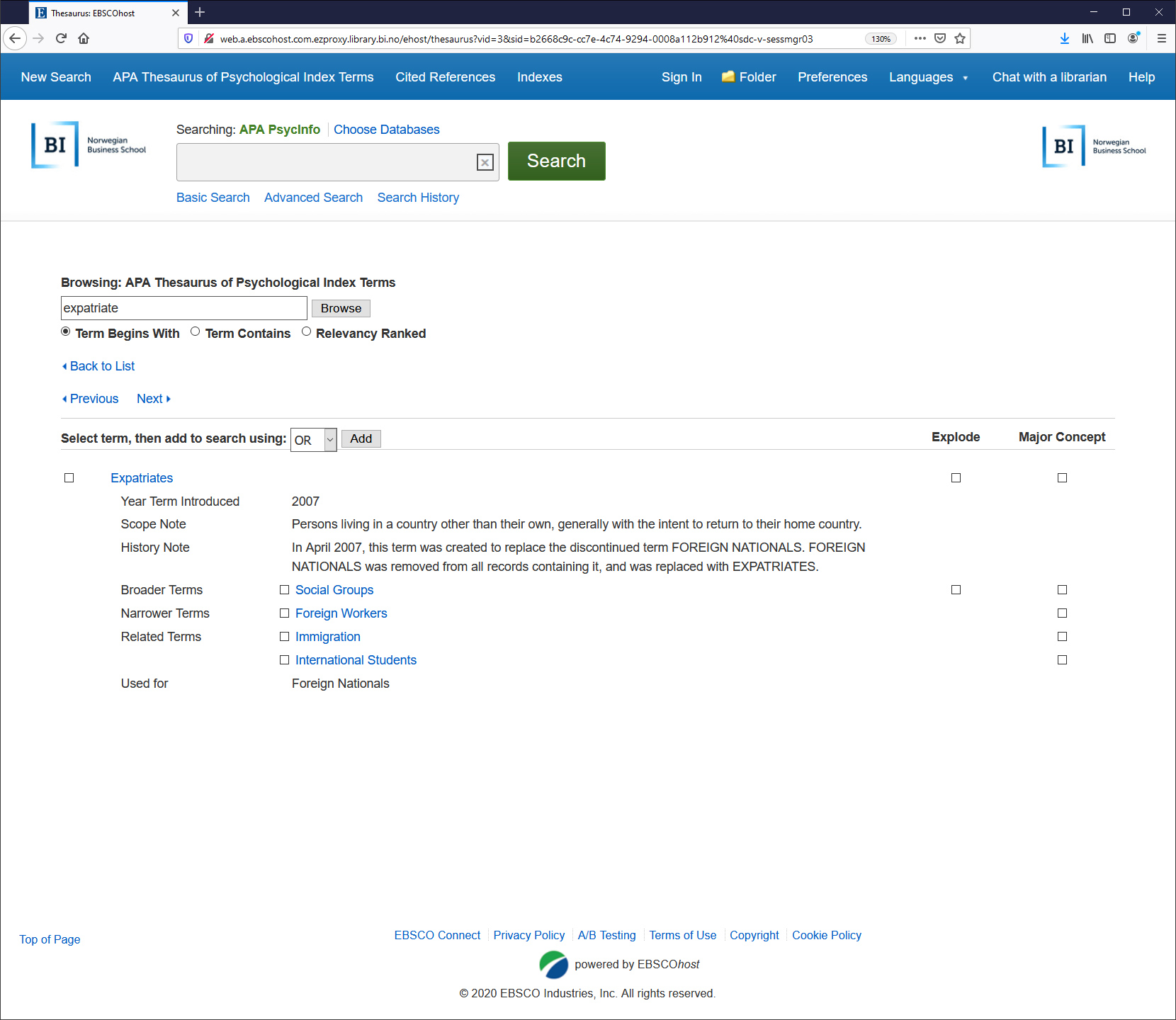The width and height of the screenshot is (1176, 1020).
Task: Tick the Foreign Workers checkbox
Action: (x=284, y=613)
